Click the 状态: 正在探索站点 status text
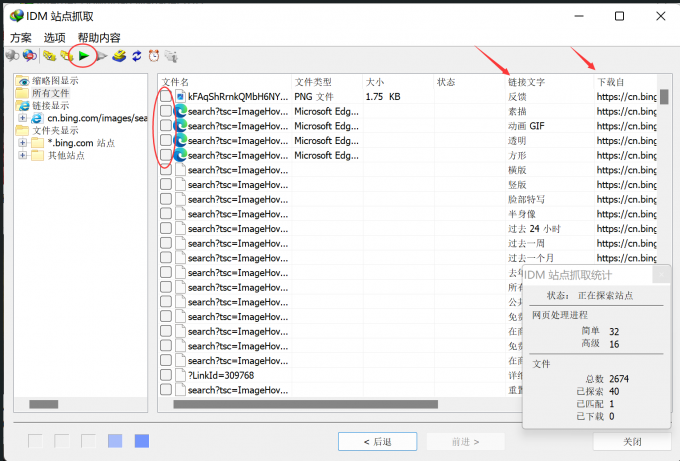Screen dimensions: 680x461 tap(589, 296)
